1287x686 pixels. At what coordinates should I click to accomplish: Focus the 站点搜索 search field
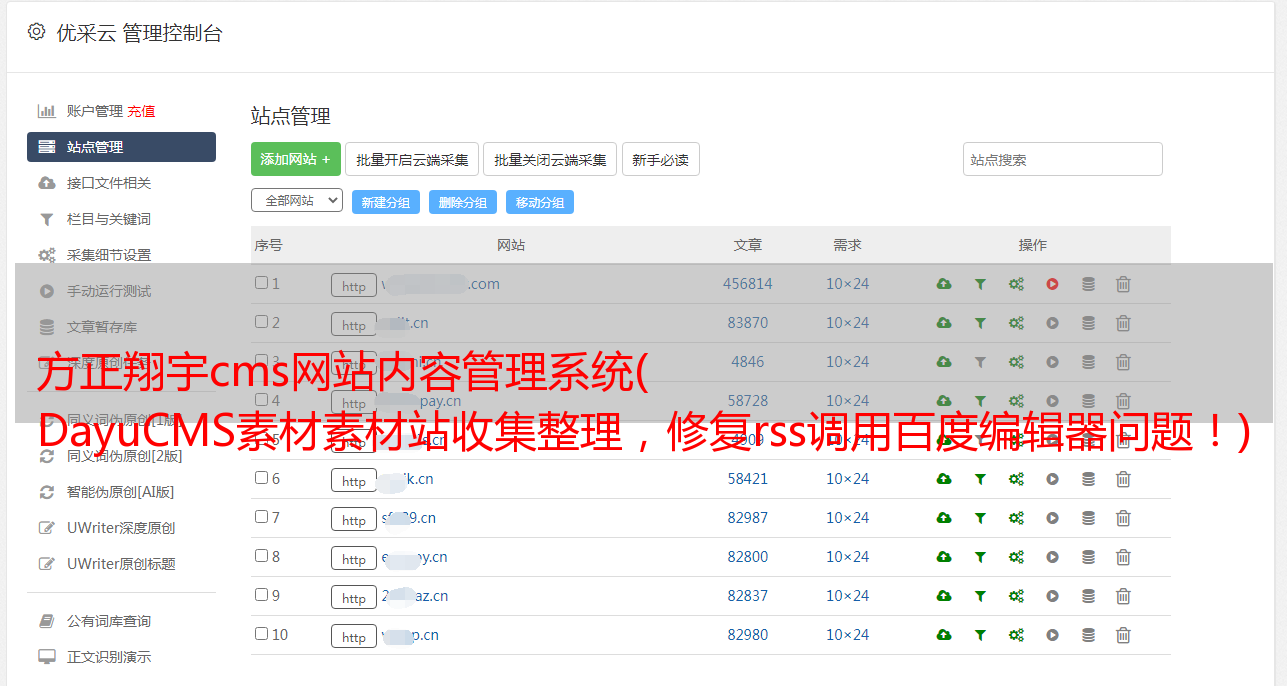click(1063, 159)
